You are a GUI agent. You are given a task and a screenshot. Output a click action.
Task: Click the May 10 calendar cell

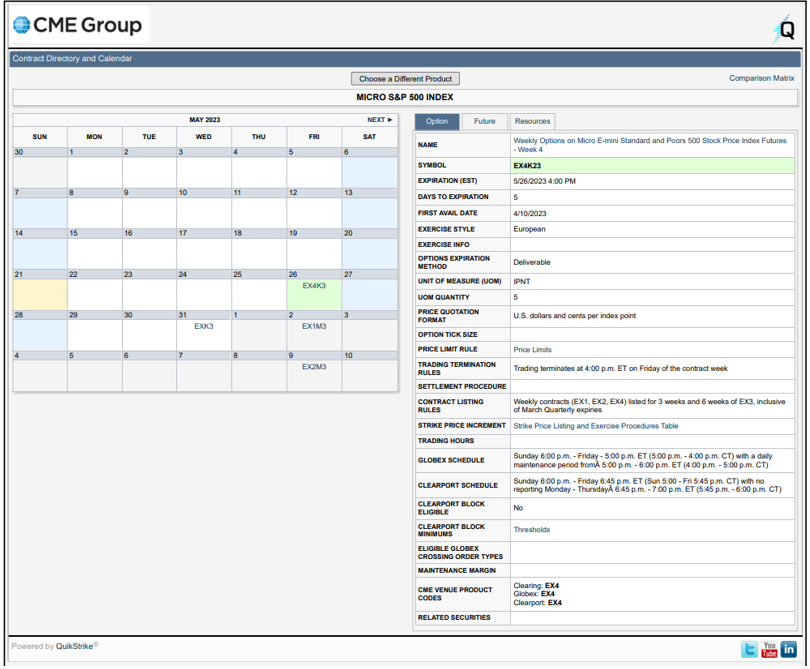(204, 208)
